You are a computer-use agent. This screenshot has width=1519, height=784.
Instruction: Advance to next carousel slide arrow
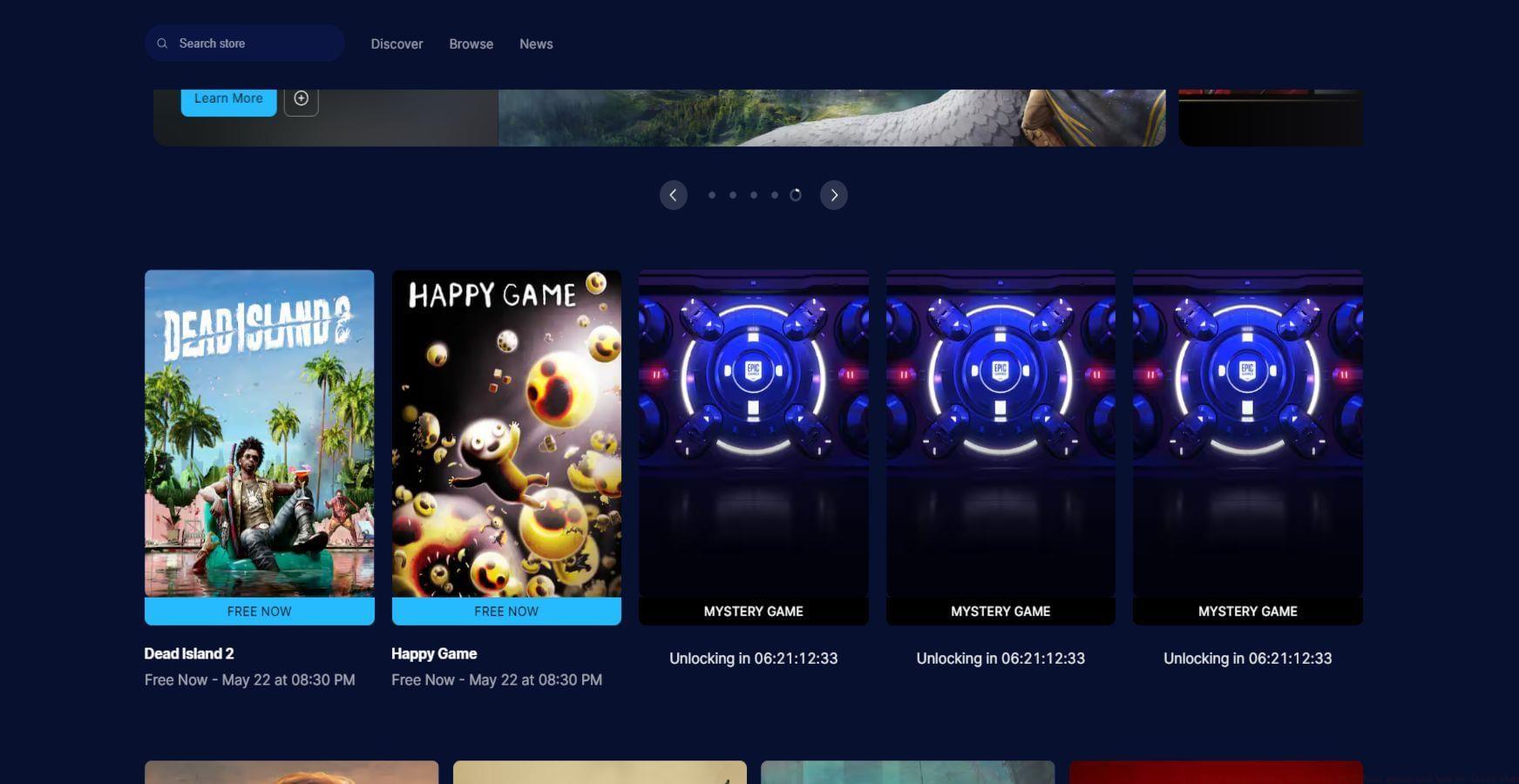tap(833, 195)
